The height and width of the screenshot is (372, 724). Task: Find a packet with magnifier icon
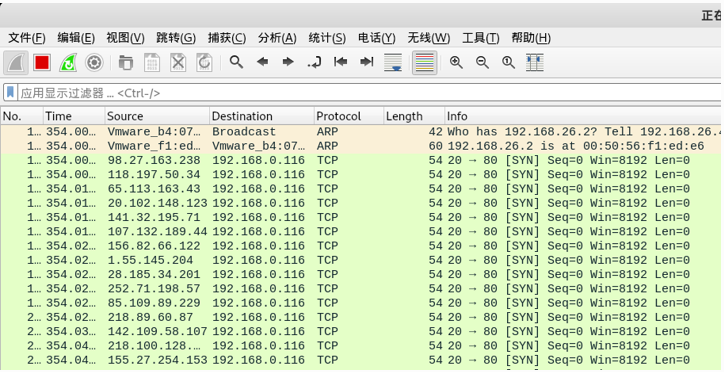236,62
